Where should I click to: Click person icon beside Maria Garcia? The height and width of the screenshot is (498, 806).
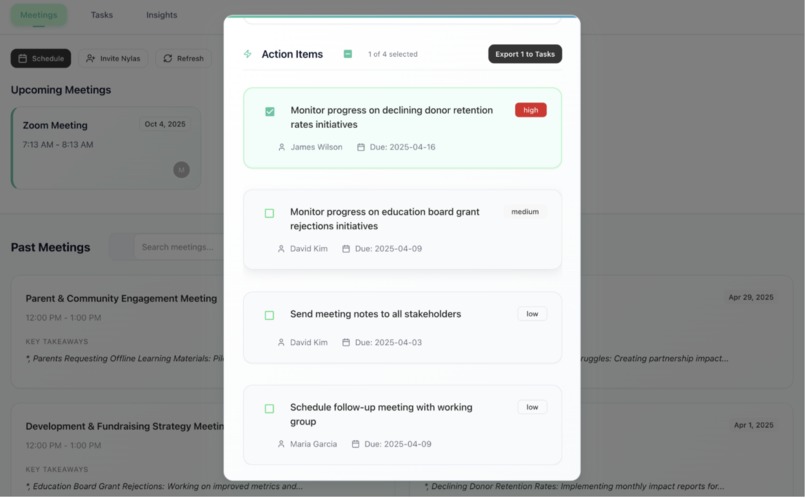coord(281,444)
